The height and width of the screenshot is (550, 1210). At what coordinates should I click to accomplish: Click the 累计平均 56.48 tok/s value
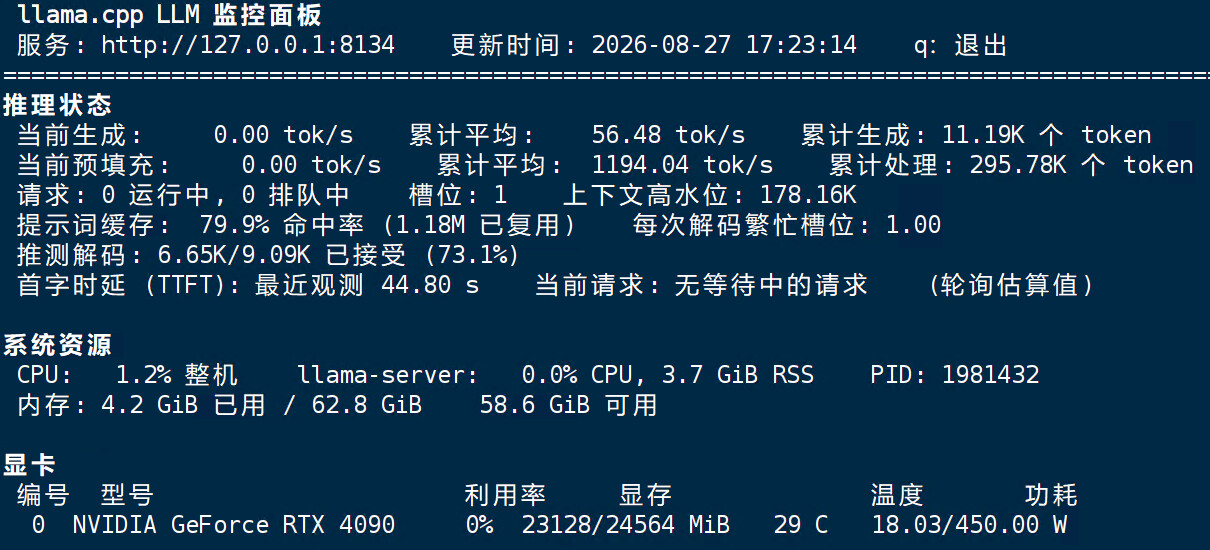[668, 135]
